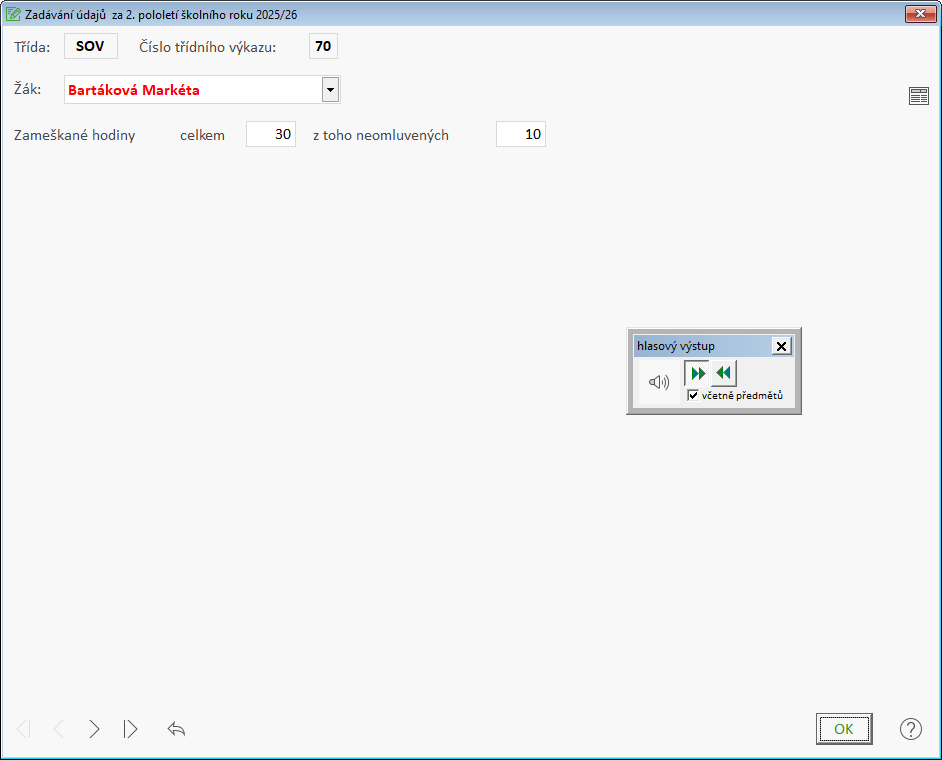Screen dimensions: 942x760
Task: Advance to the next student record
Action: pos(94,729)
